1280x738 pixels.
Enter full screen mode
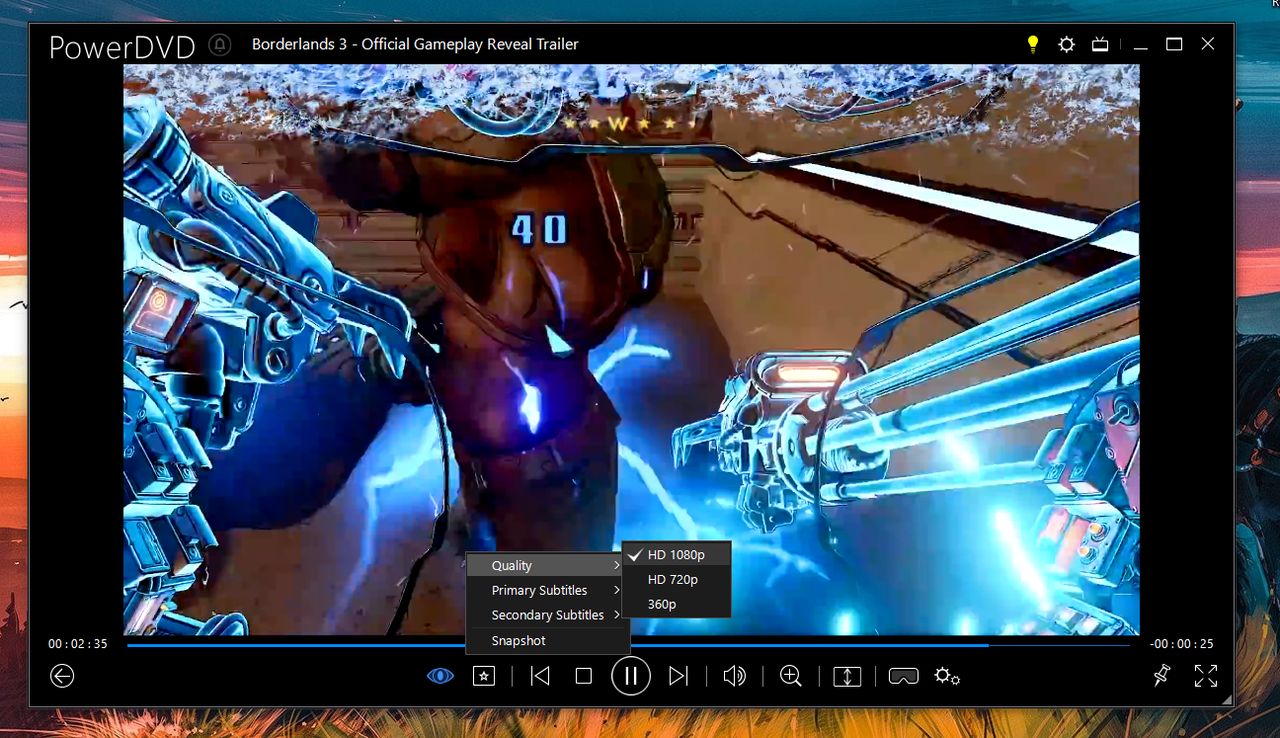click(x=1206, y=676)
